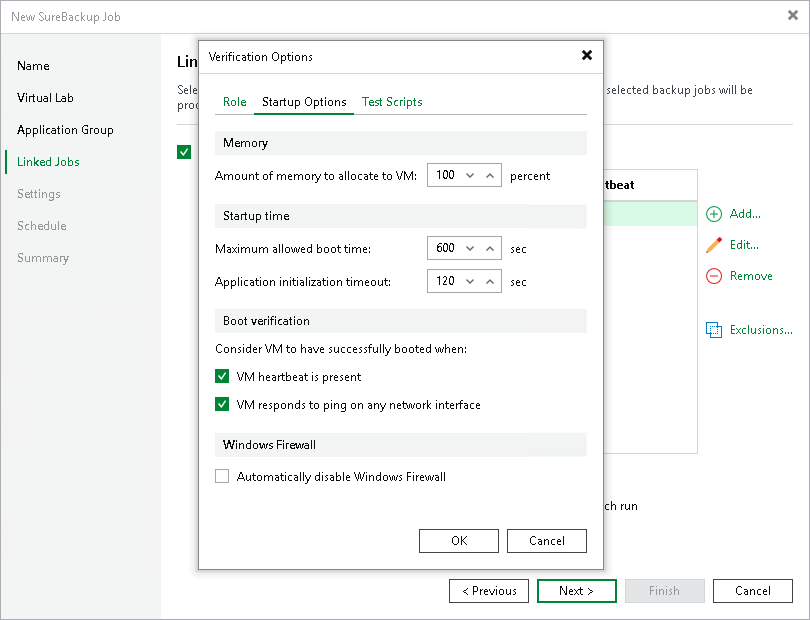
Task: Click the pencil Edit icon
Action: coord(713,245)
